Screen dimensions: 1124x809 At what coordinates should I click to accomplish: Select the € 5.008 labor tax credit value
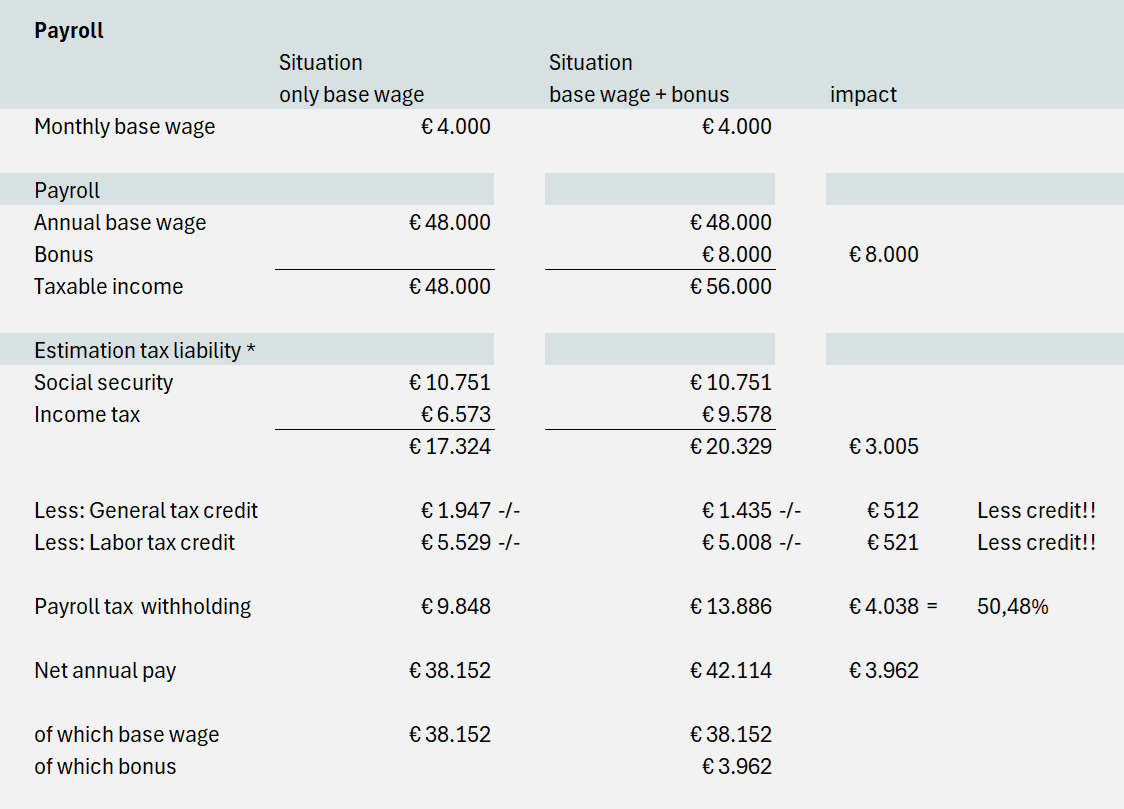pos(736,543)
